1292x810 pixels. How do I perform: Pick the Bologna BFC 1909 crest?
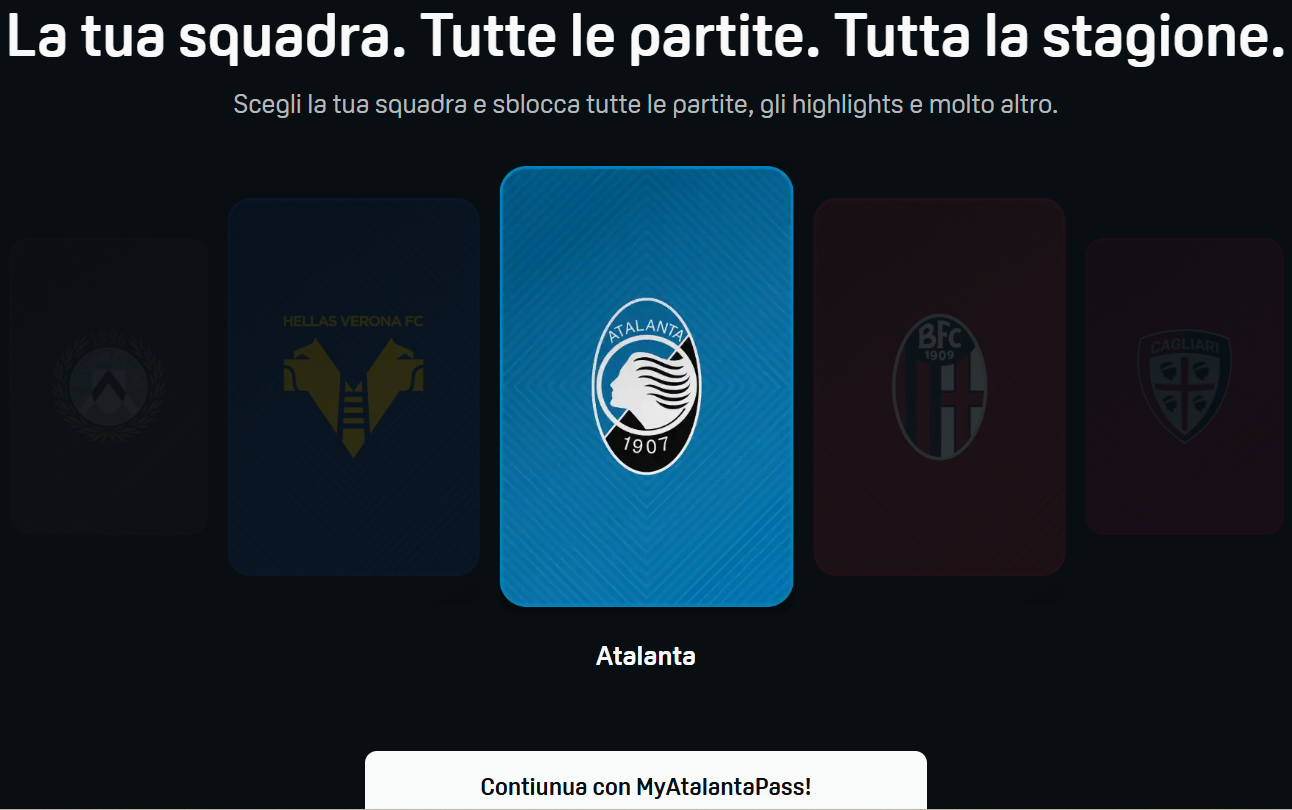pyautogui.click(x=939, y=387)
